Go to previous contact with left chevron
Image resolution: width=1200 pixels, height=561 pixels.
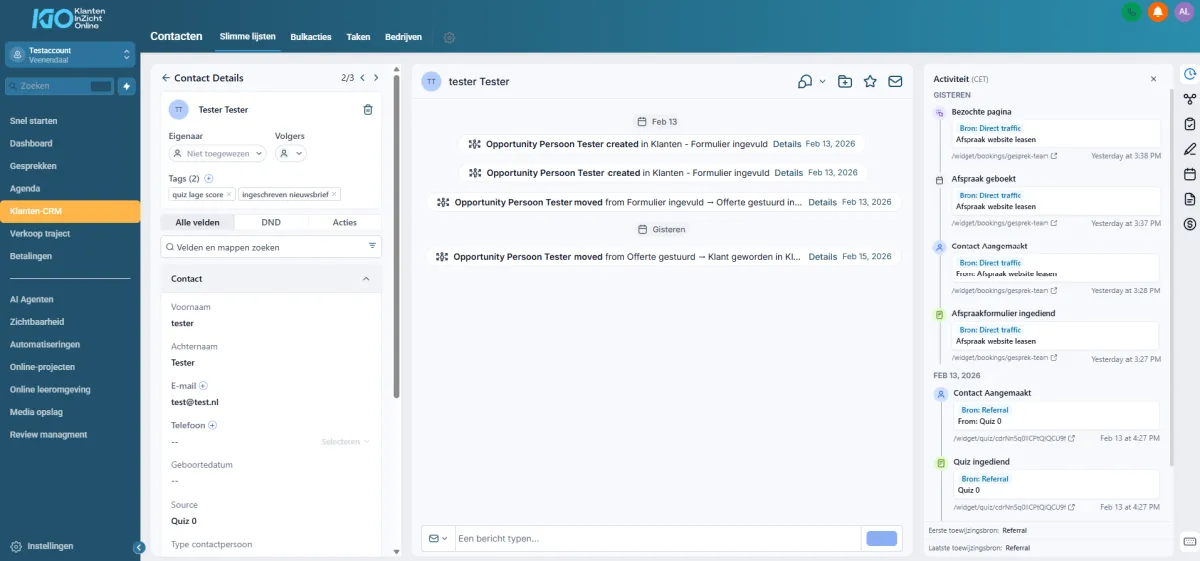pos(363,78)
